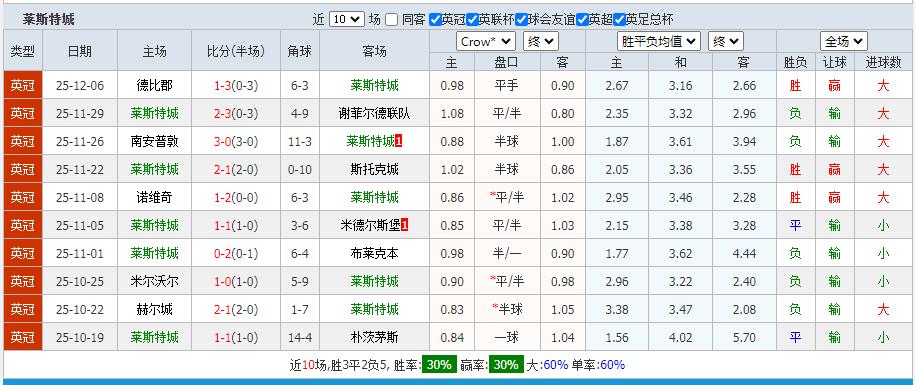Open 米尔沃尔 team link
The height and width of the screenshot is (385, 915).
pos(154,282)
